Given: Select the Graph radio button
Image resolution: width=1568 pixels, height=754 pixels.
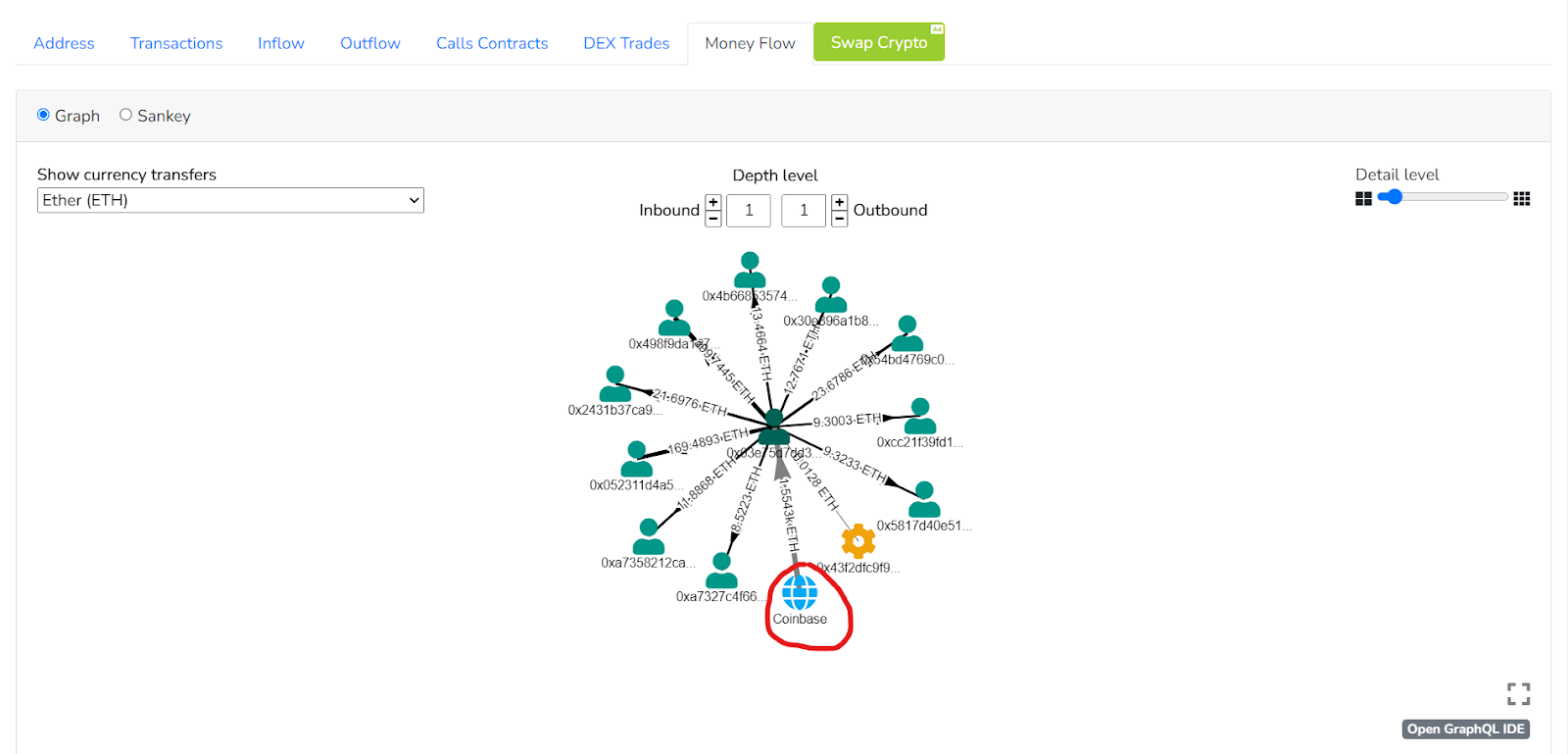Looking at the screenshot, I should click(43, 115).
